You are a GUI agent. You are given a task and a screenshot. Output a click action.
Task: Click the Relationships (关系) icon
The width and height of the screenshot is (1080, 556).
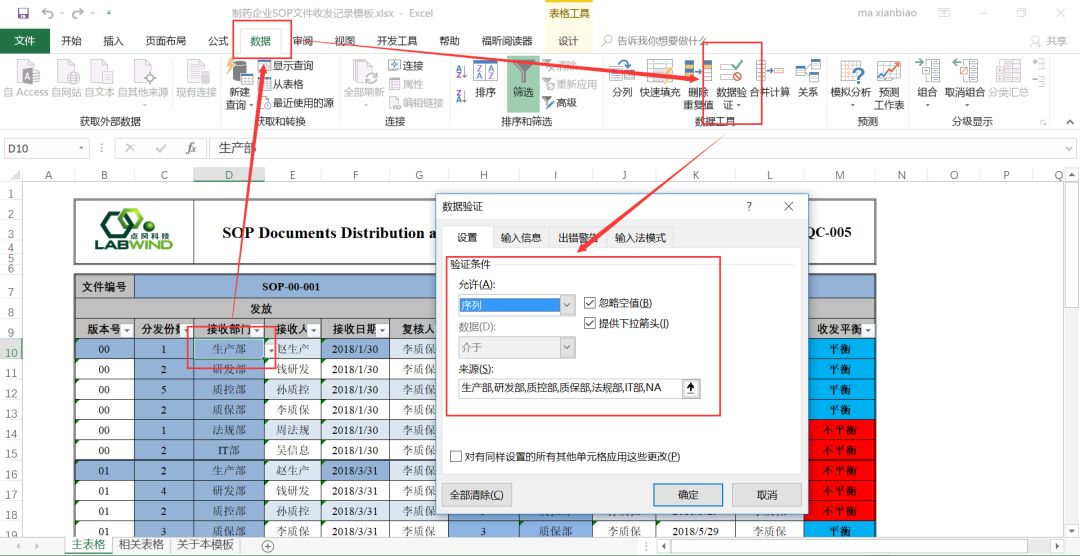(807, 75)
